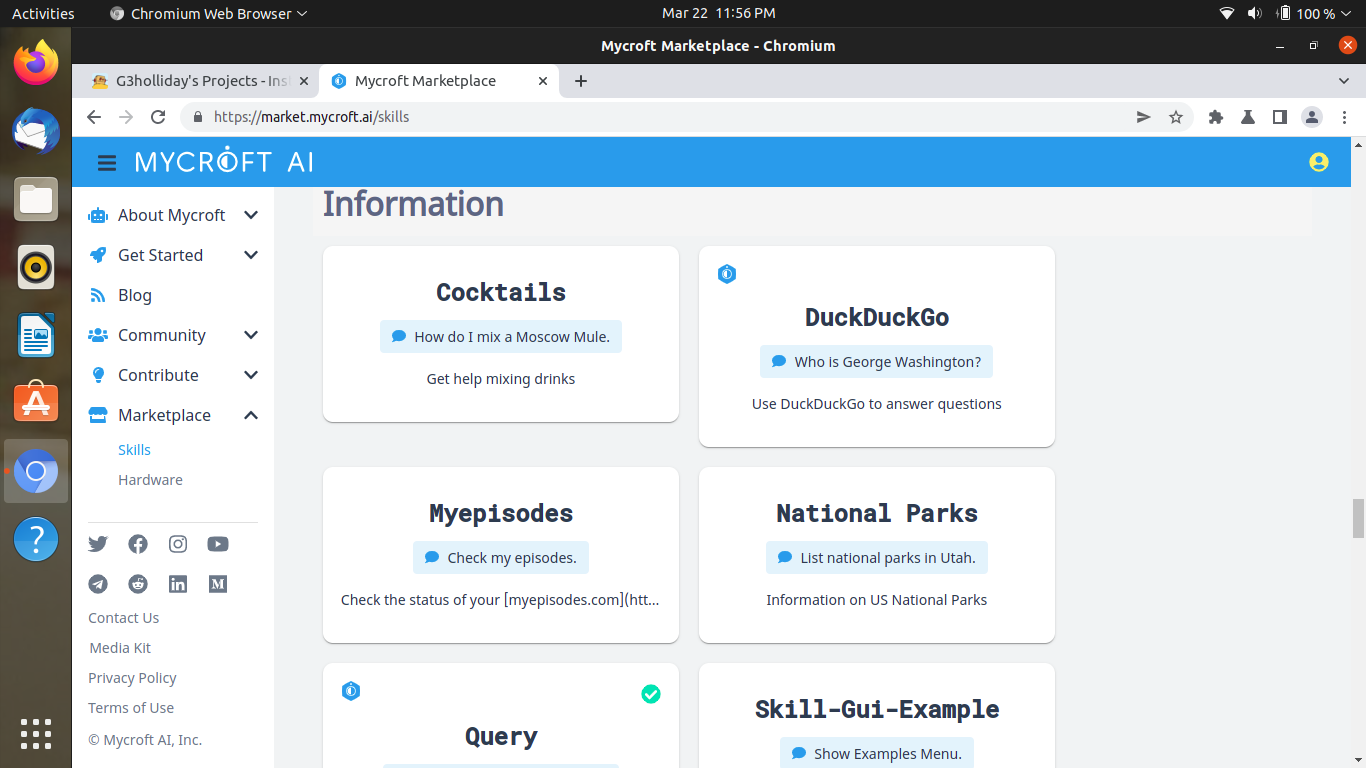Image resolution: width=1366 pixels, height=768 pixels.
Task: Go back to the previous page
Action: (x=94, y=117)
